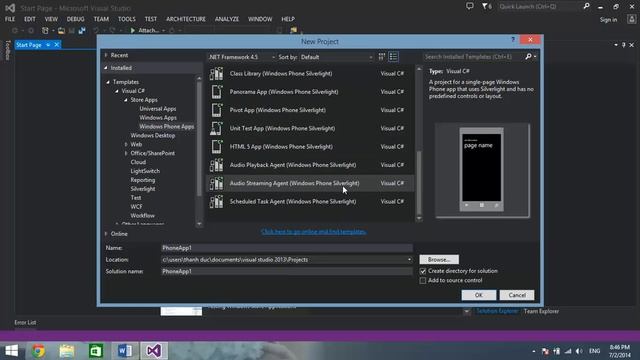Open the Sort by Default dropdown
The width and height of the screenshot is (640, 360).
(x=336, y=57)
